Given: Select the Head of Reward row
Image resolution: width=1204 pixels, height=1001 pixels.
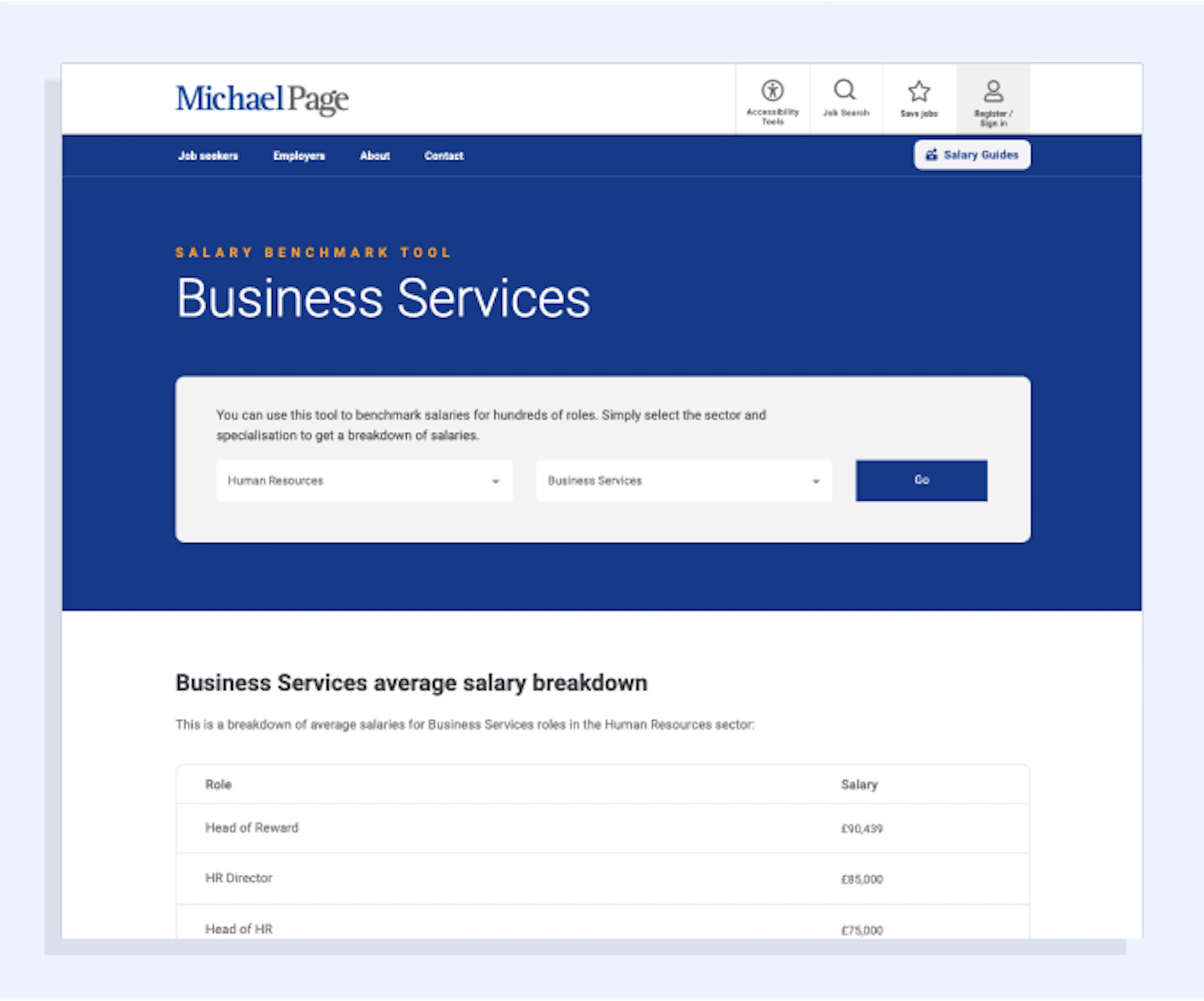Looking at the screenshot, I should point(603,828).
